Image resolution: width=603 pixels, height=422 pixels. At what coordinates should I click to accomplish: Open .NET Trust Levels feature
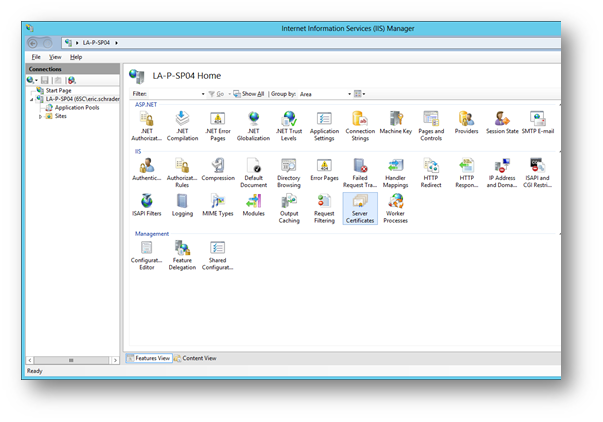point(289,125)
